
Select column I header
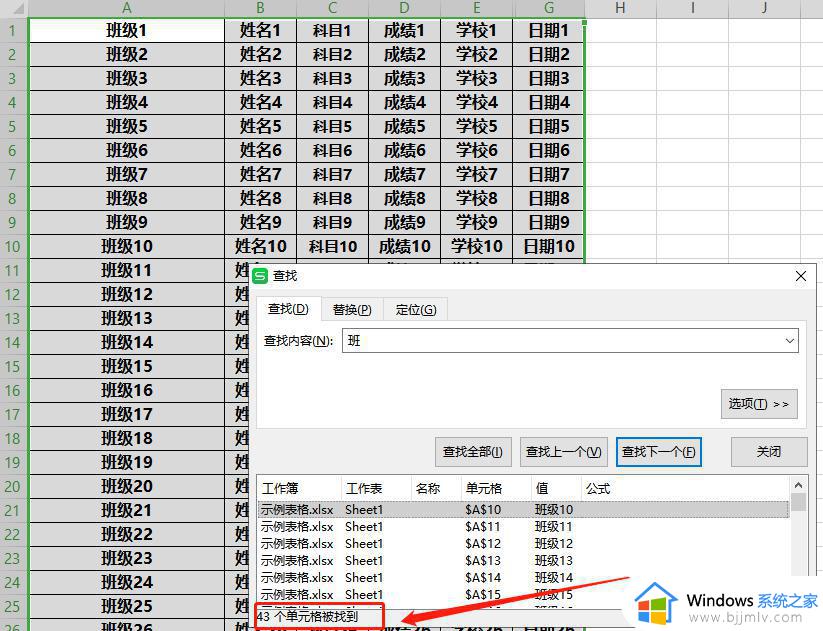tap(692, 8)
